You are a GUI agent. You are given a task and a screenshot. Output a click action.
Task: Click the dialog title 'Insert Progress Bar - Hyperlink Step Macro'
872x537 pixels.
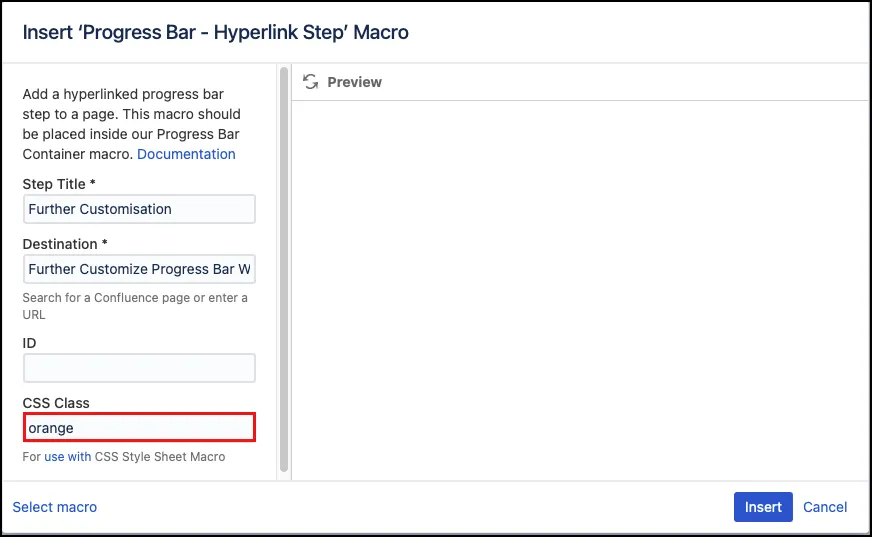[x=215, y=32]
